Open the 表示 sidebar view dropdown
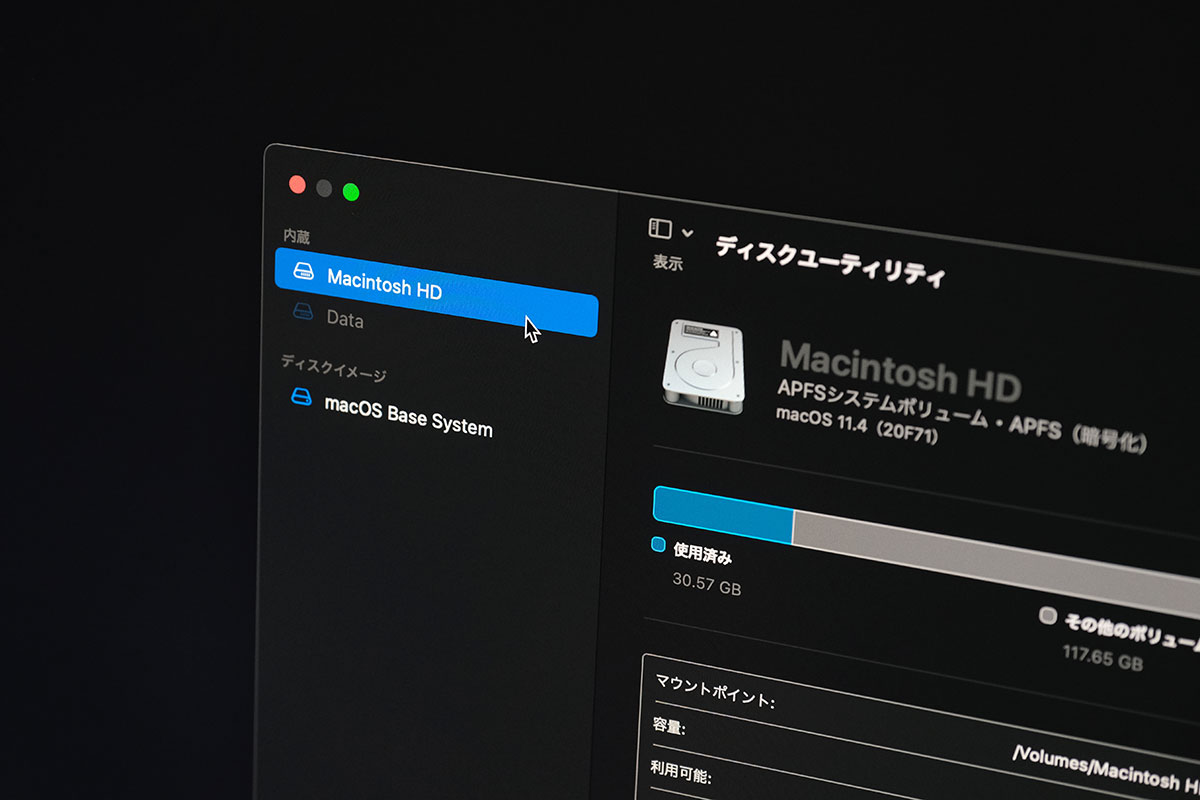Viewport: 1200px width, 800px height. pos(671,231)
